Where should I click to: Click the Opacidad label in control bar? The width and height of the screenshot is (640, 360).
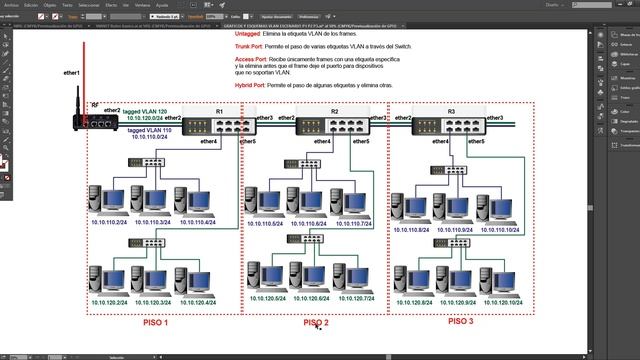click(196, 17)
